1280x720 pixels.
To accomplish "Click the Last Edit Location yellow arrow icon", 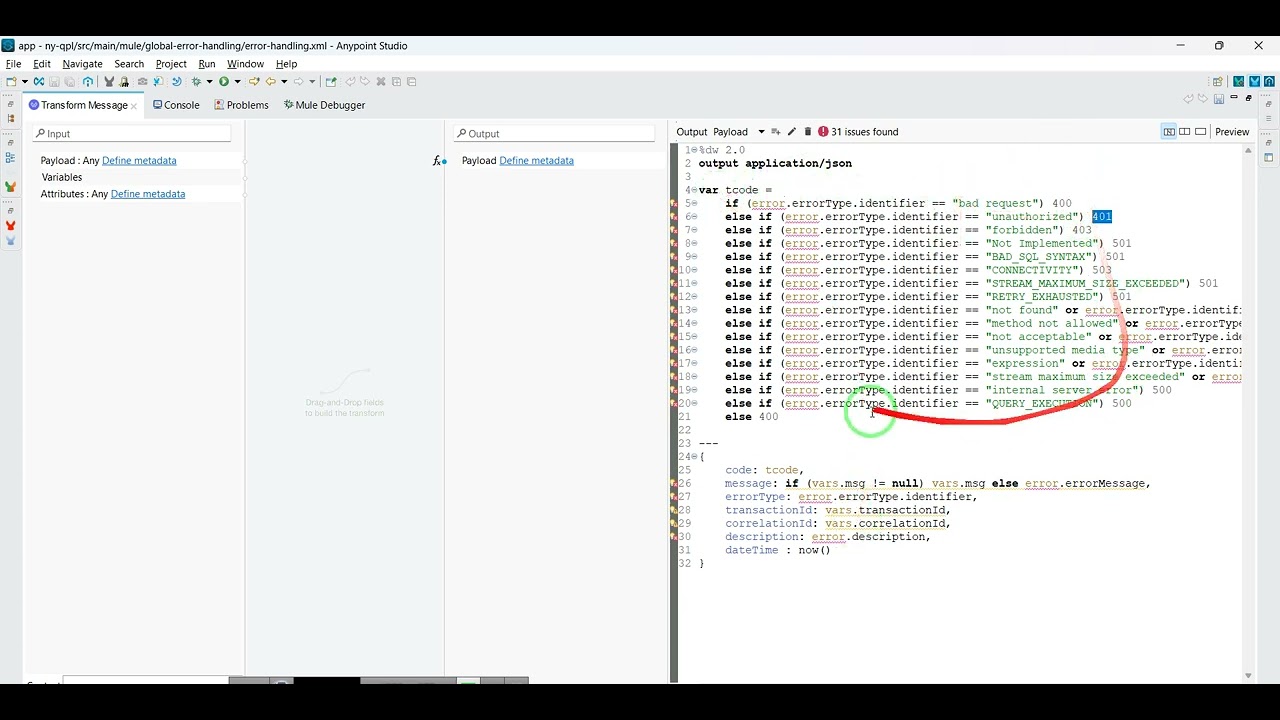I will click(254, 82).
